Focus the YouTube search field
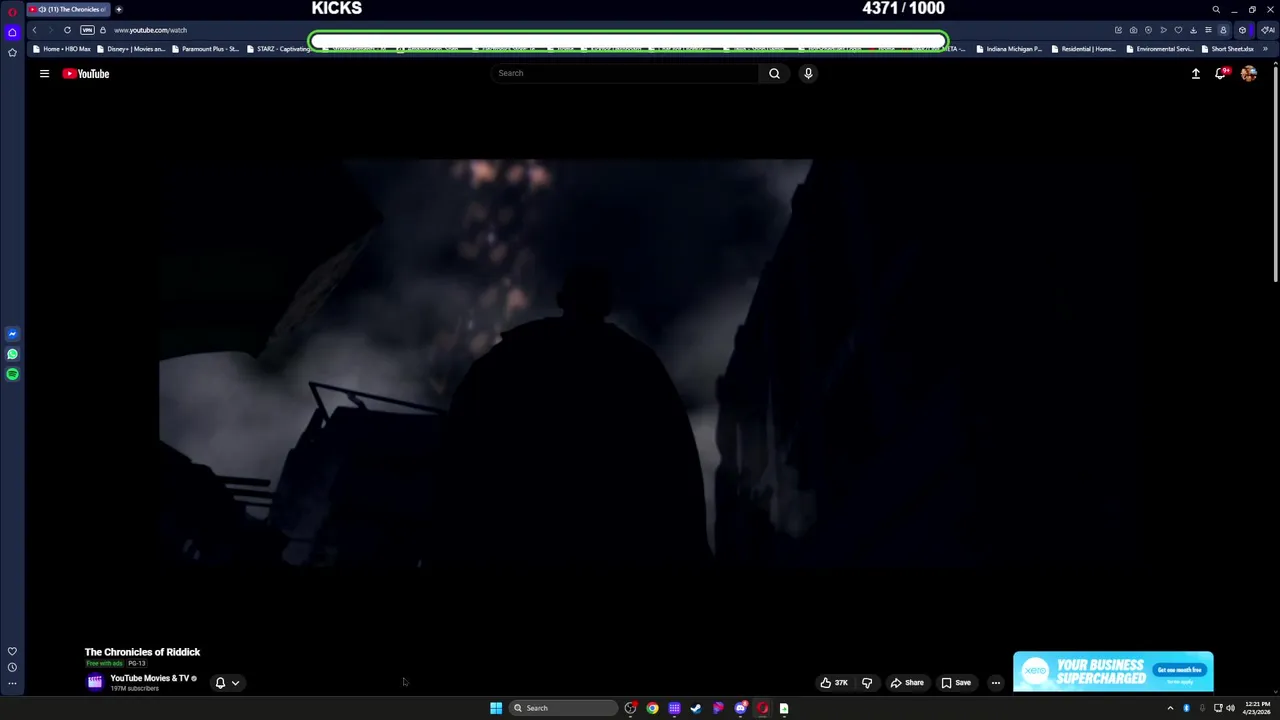 click(x=625, y=73)
